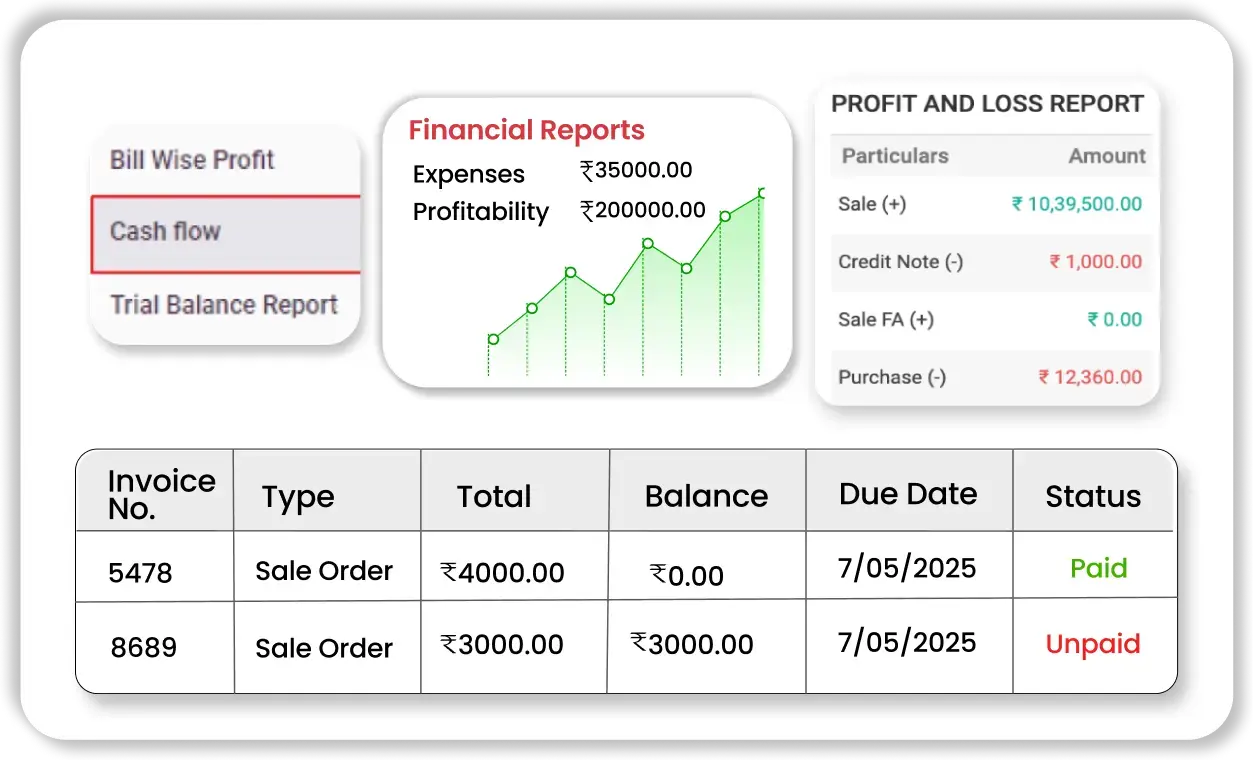
Task: Sort the table by Due Date header
Action: (x=908, y=494)
